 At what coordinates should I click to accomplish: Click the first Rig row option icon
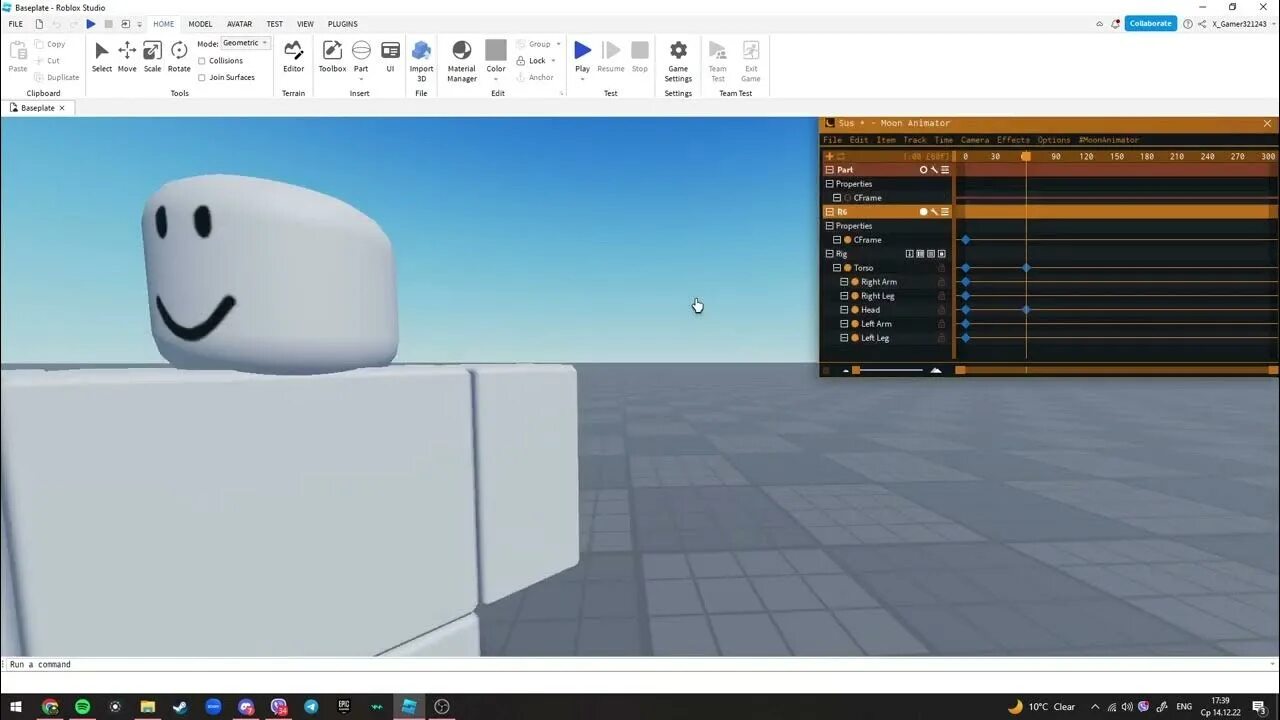(x=909, y=254)
